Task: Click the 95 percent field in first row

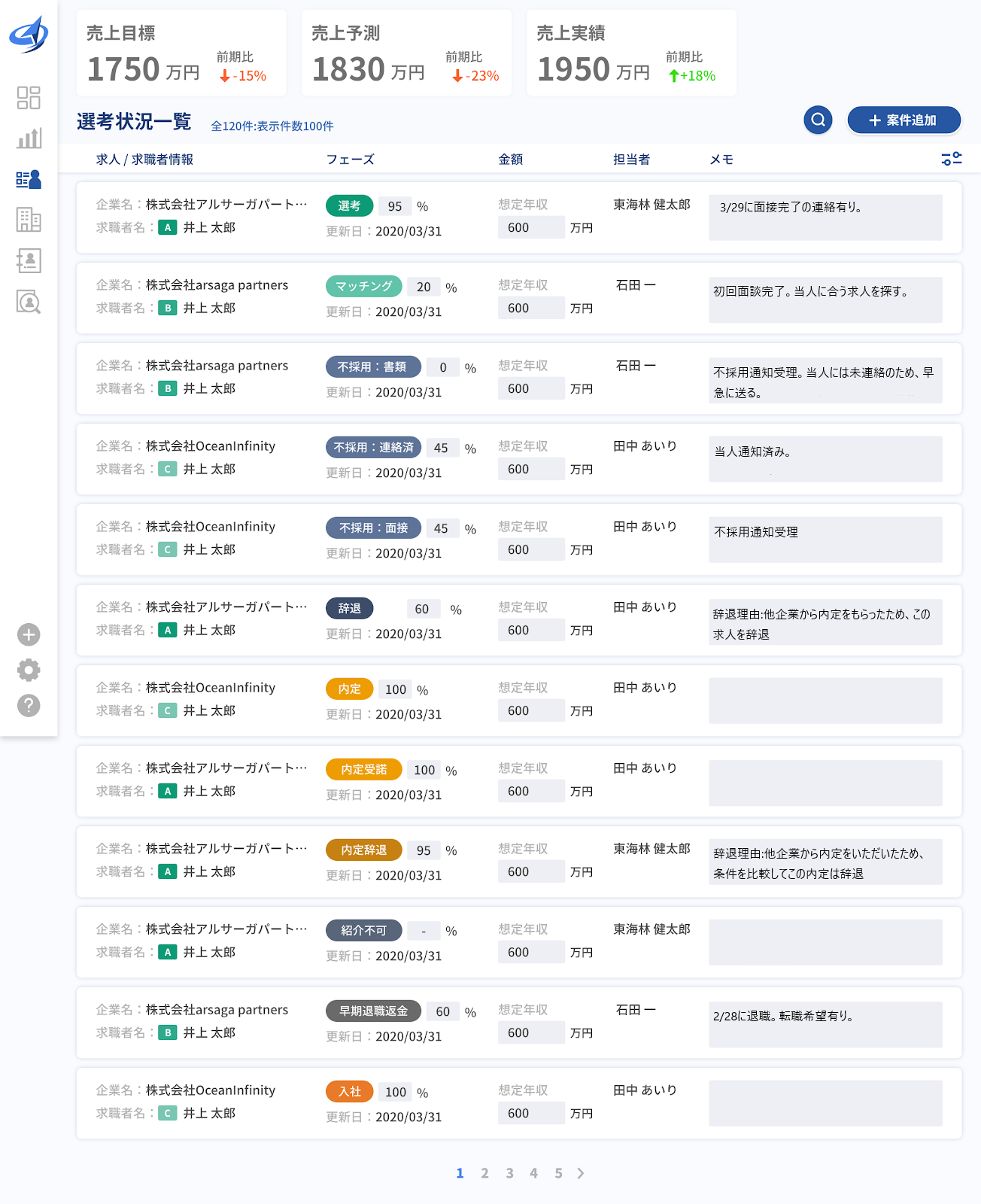Action: [395, 206]
